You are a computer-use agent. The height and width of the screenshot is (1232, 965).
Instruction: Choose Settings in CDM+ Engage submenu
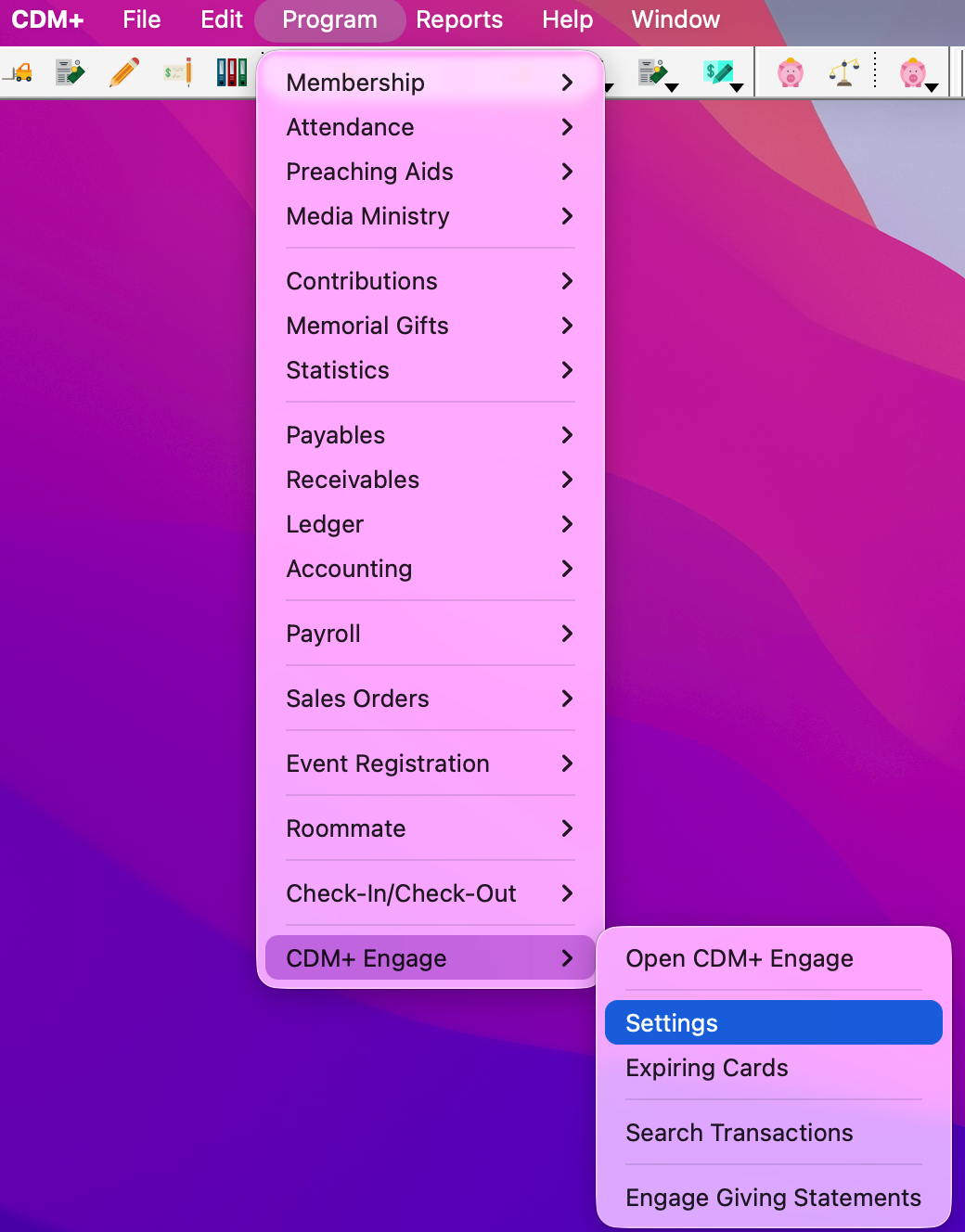[774, 1022]
